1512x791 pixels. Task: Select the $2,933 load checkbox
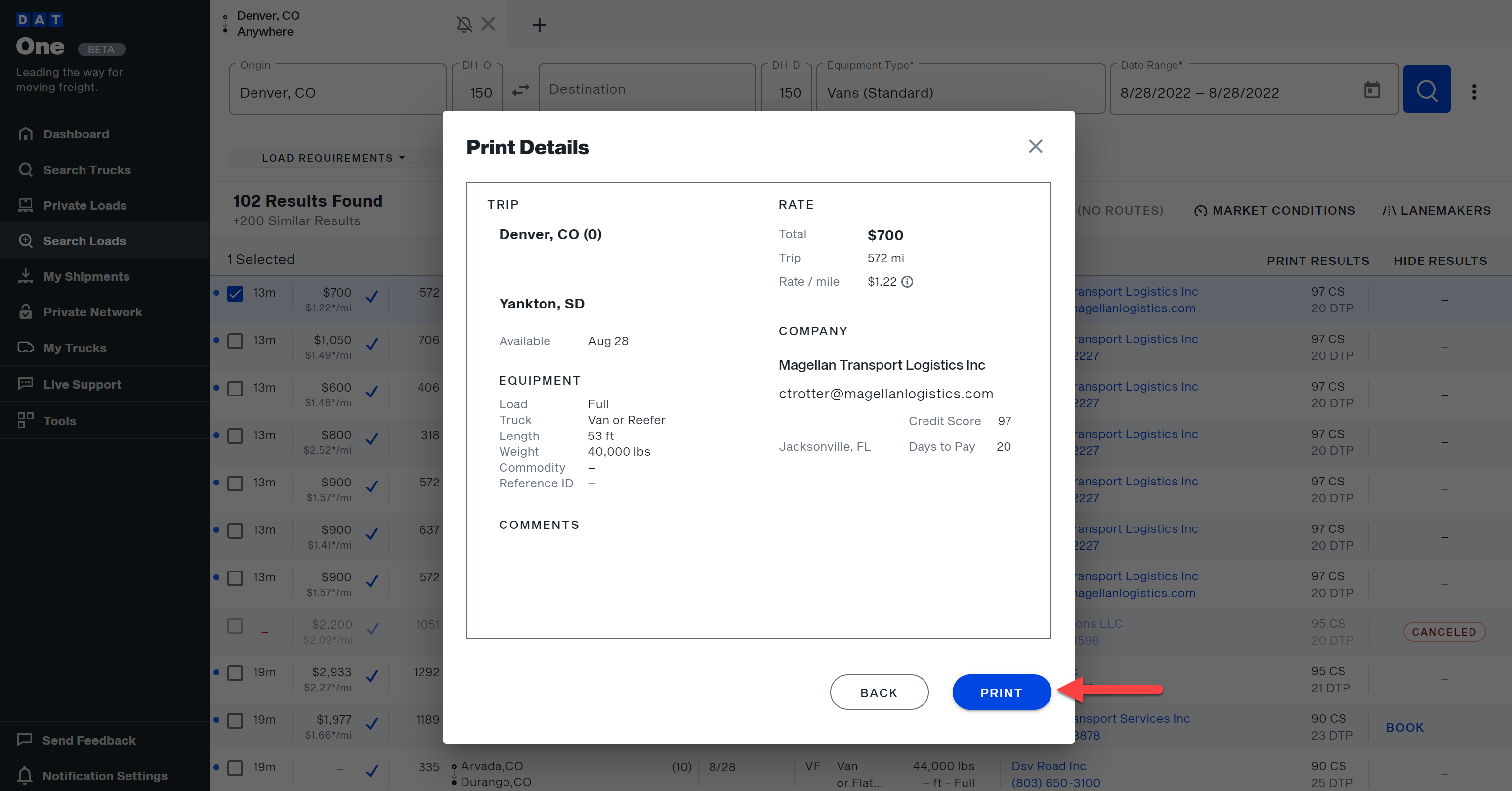coord(235,673)
